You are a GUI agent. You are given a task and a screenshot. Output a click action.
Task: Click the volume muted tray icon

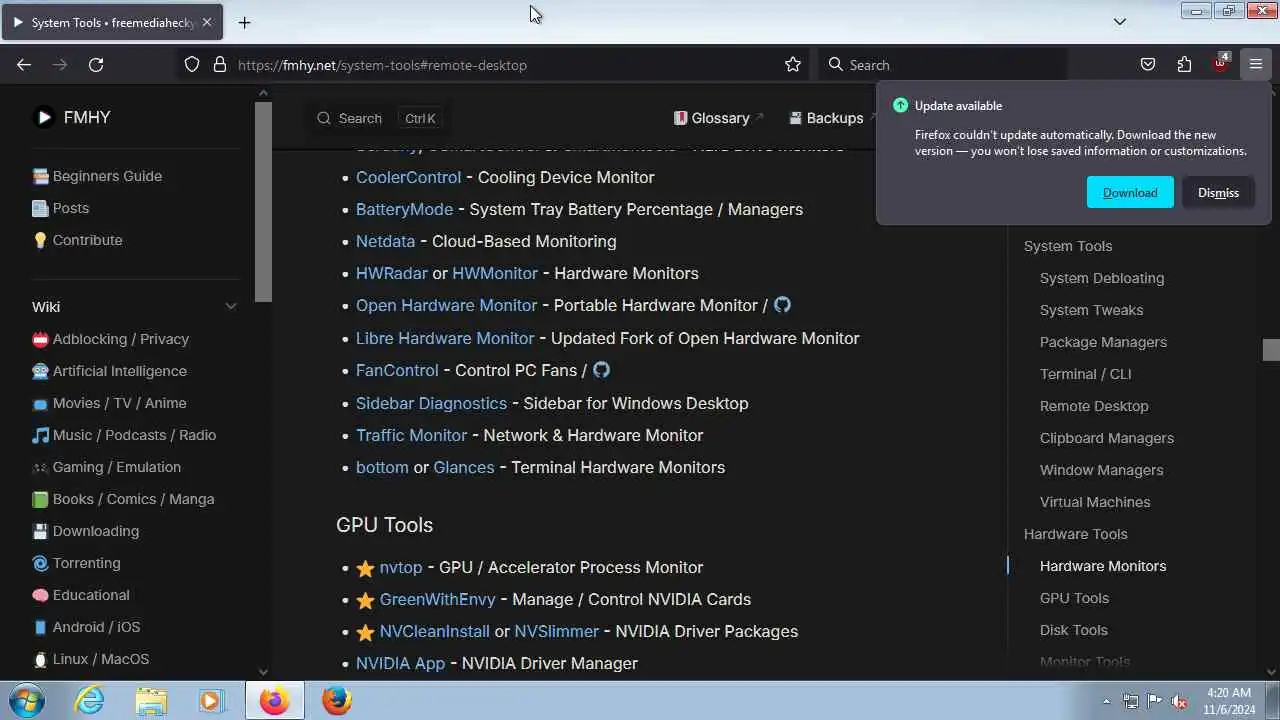[1179, 702]
